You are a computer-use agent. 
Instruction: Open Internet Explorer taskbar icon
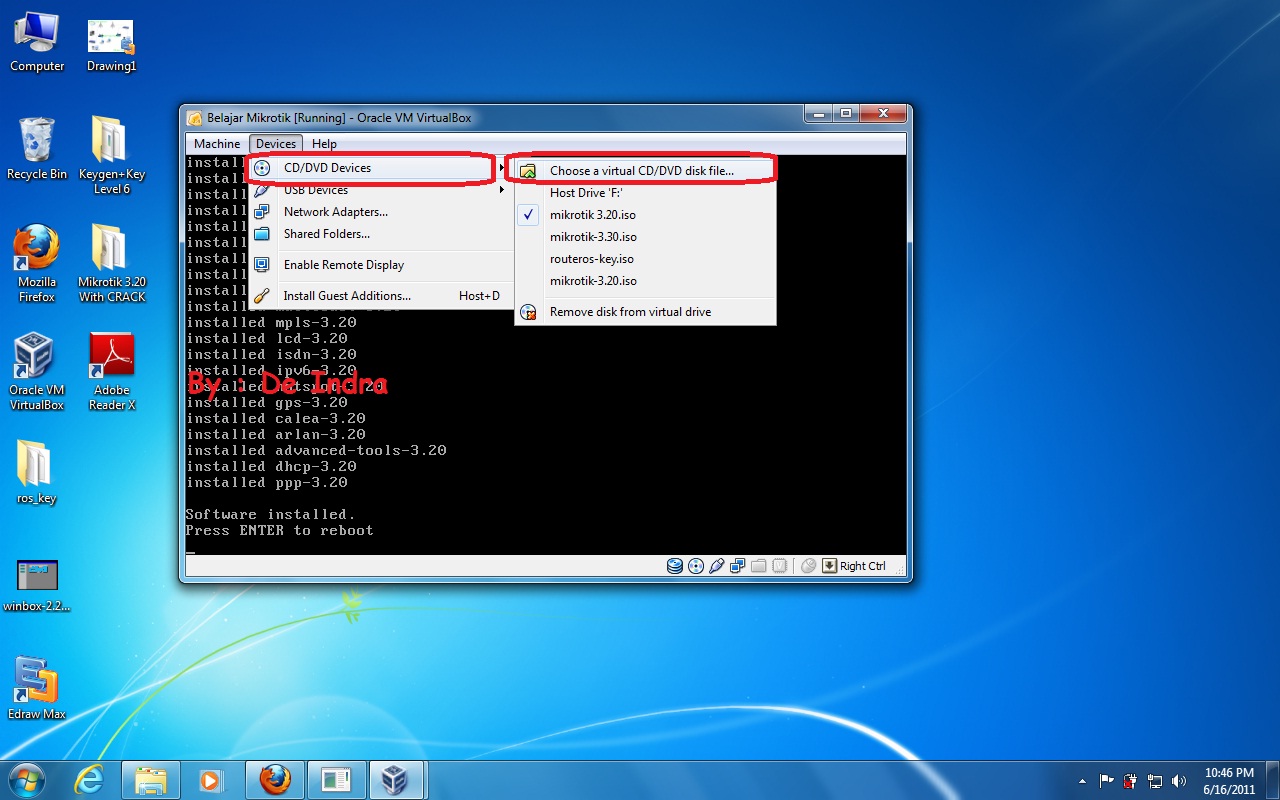(x=89, y=779)
